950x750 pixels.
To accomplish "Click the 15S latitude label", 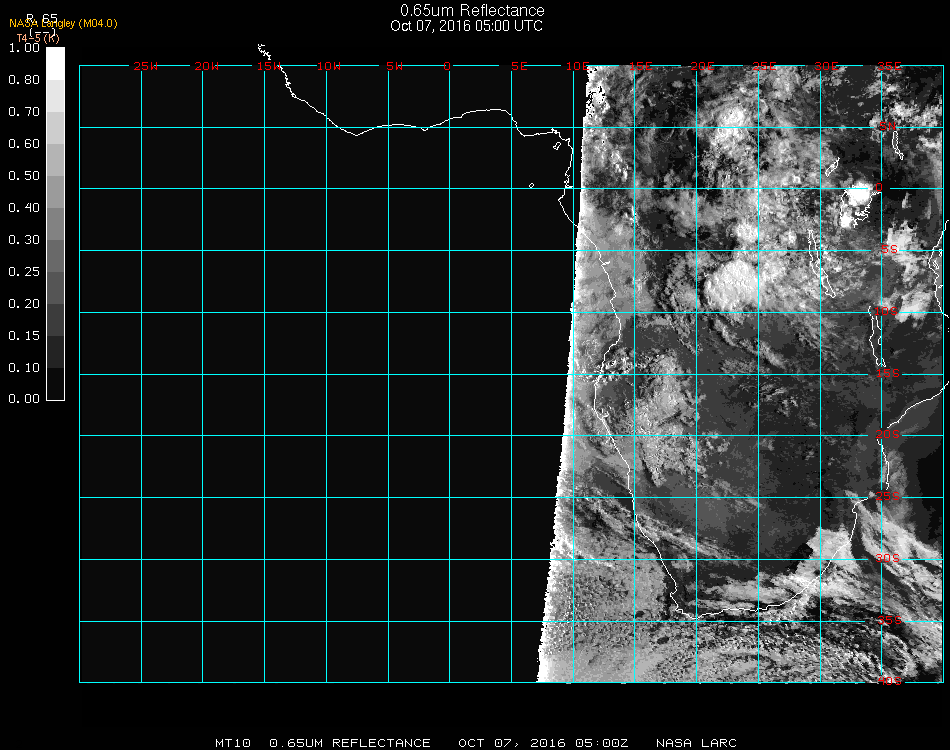I will [x=888, y=373].
